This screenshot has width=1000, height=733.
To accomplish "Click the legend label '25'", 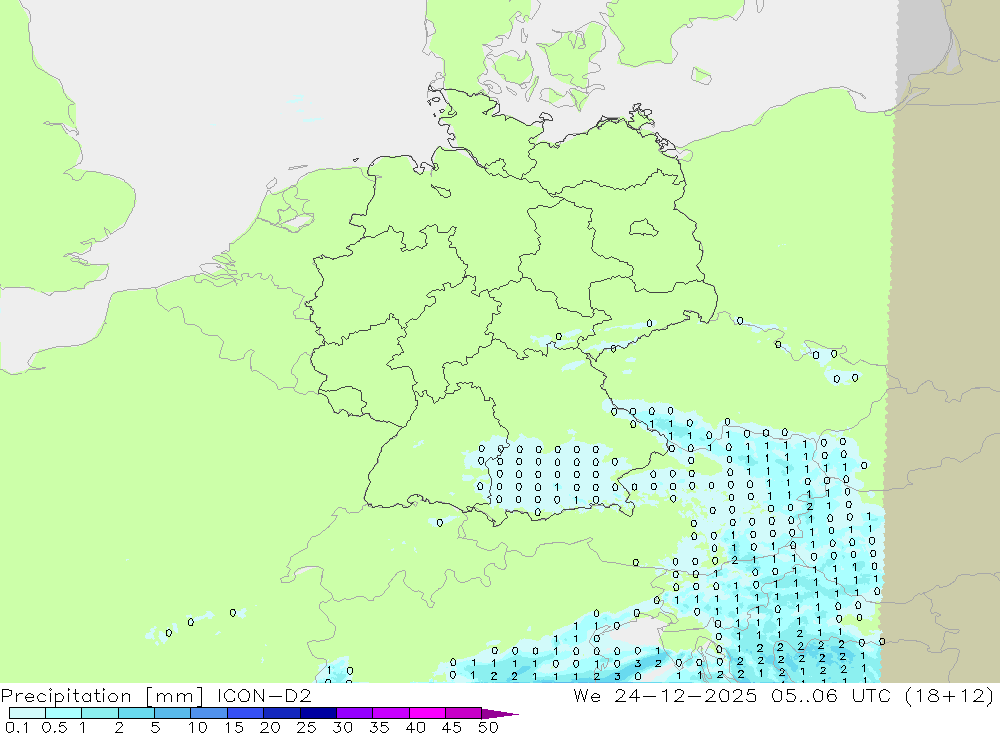I will pyautogui.click(x=306, y=727).
